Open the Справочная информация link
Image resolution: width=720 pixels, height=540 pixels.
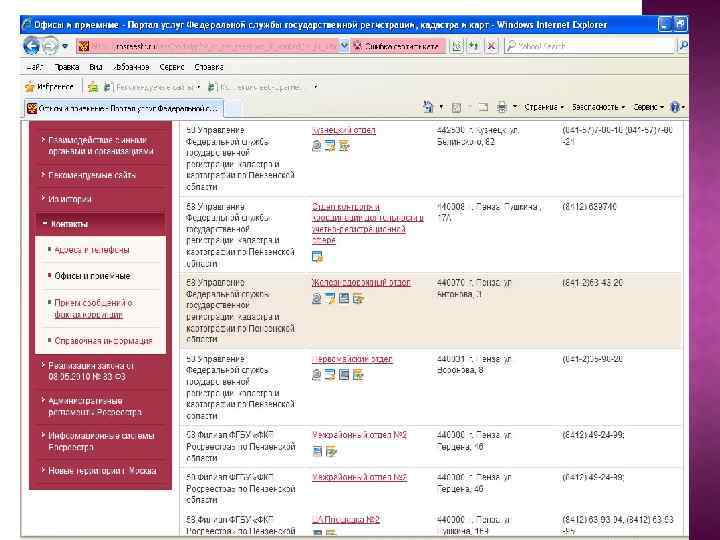(103, 341)
